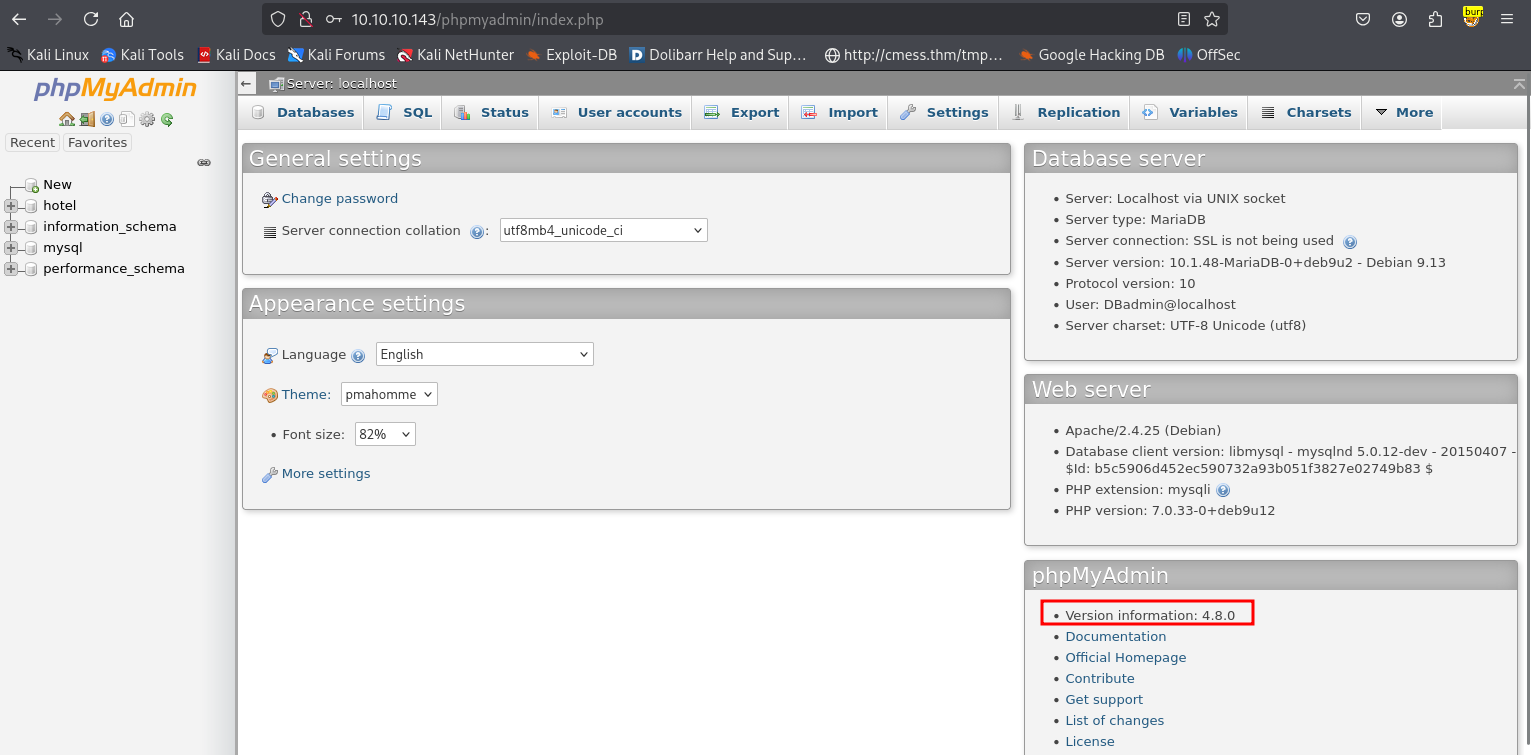
Task: Open phpMyAdmin documentation blue question icon in sidebar
Action: (107, 119)
